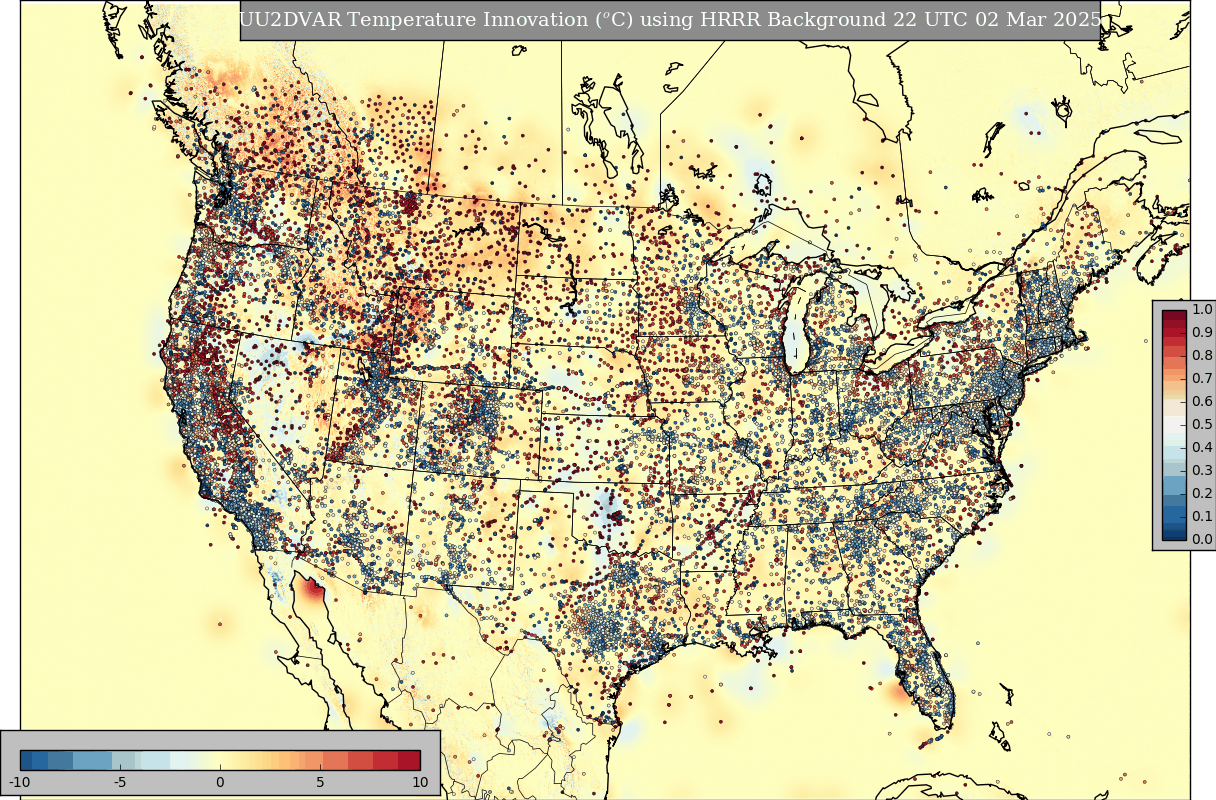Click the '0.8' colorbar label
The width and height of the screenshot is (1216, 800).
(x=1202, y=356)
